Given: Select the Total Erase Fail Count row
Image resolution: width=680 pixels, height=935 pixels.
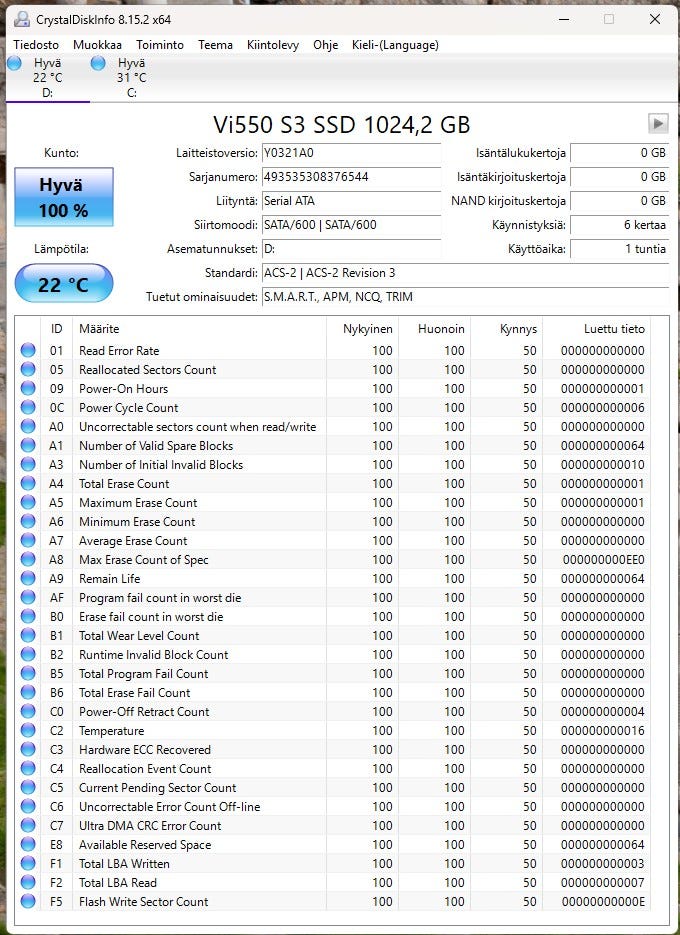Looking at the screenshot, I should [x=333, y=692].
